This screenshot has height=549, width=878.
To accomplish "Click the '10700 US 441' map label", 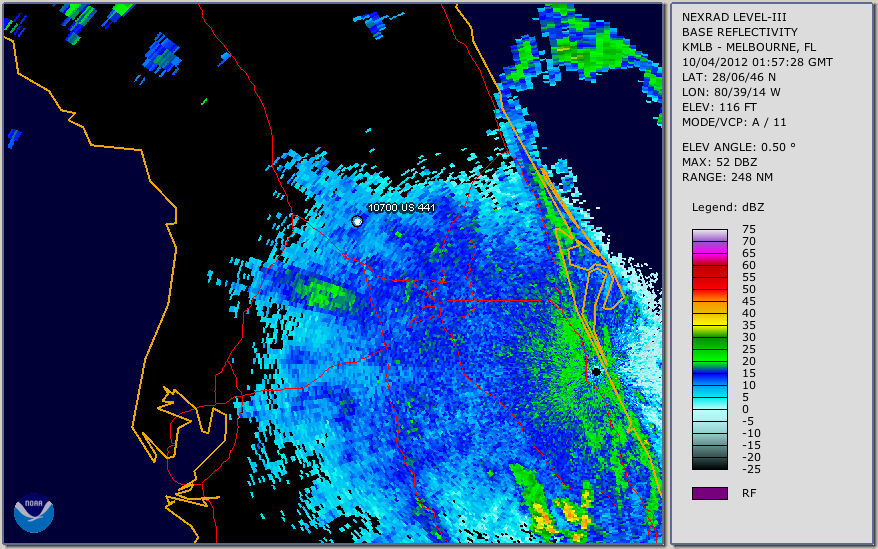I will [401, 207].
